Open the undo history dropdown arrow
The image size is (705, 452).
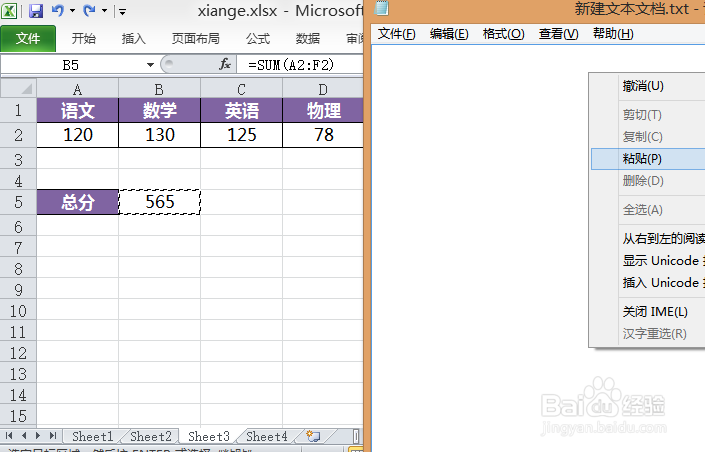point(72,10)
